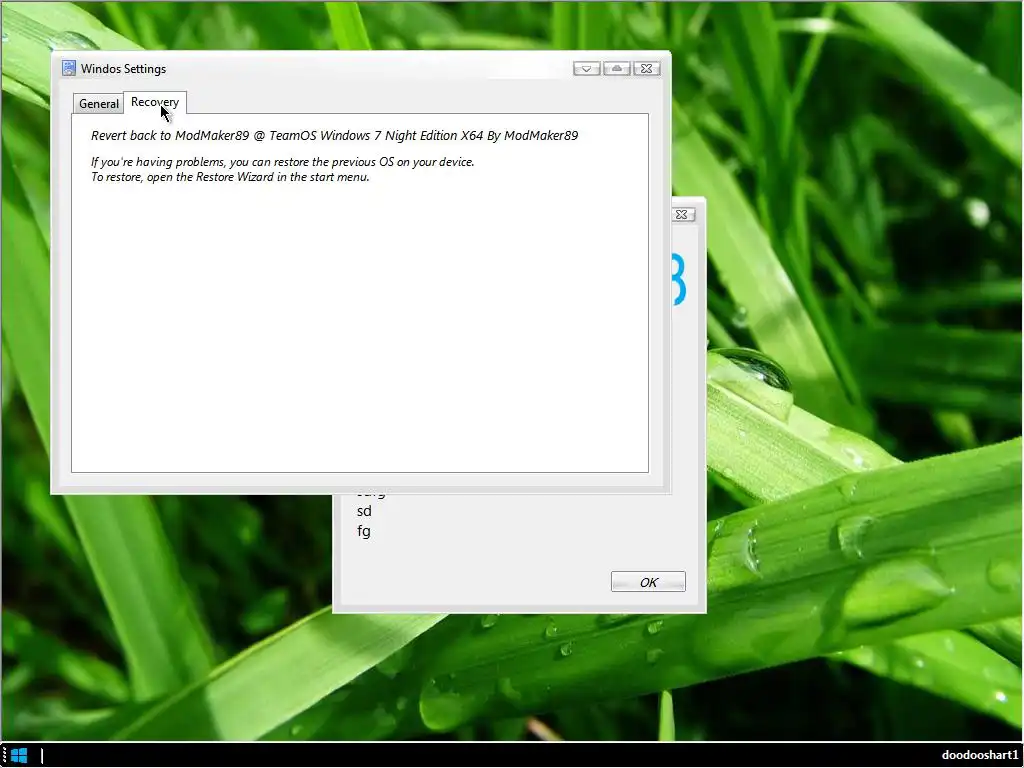Viewport: 1024px width, 768px height.
Task: Click the Windos Settings title bar icon
Action: pyautogui.click(x=69, y=68)
